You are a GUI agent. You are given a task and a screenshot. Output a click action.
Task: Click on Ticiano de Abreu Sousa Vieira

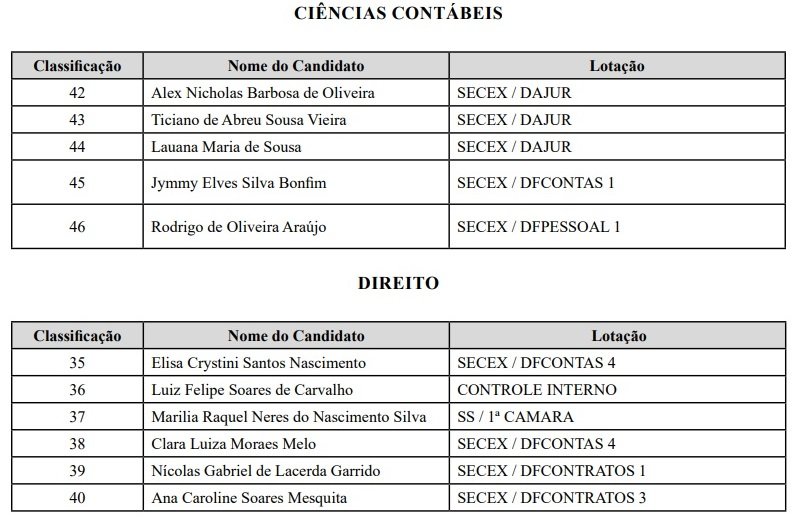coord(248,120)
